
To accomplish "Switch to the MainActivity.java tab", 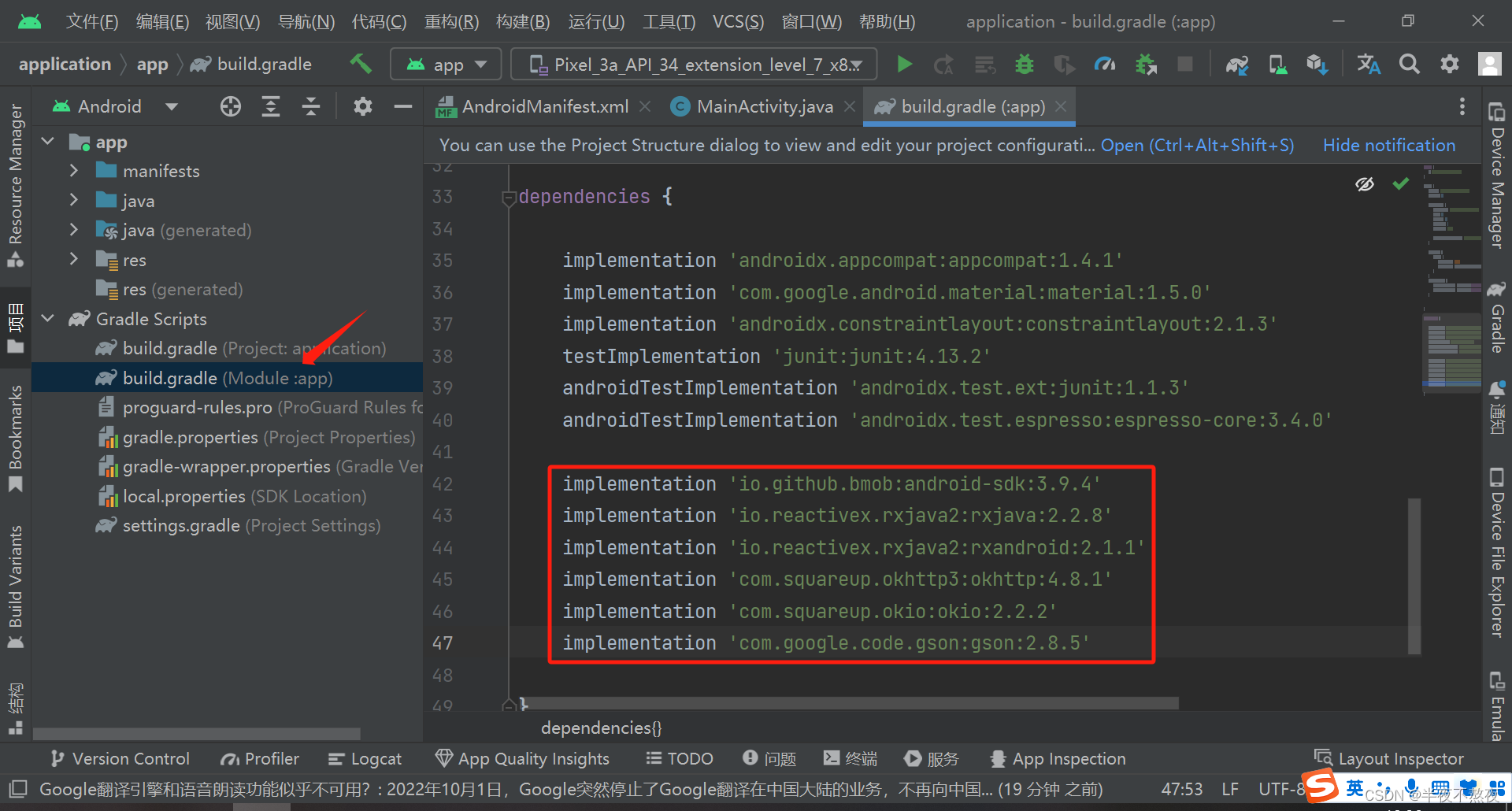I will tap(762, 106).
